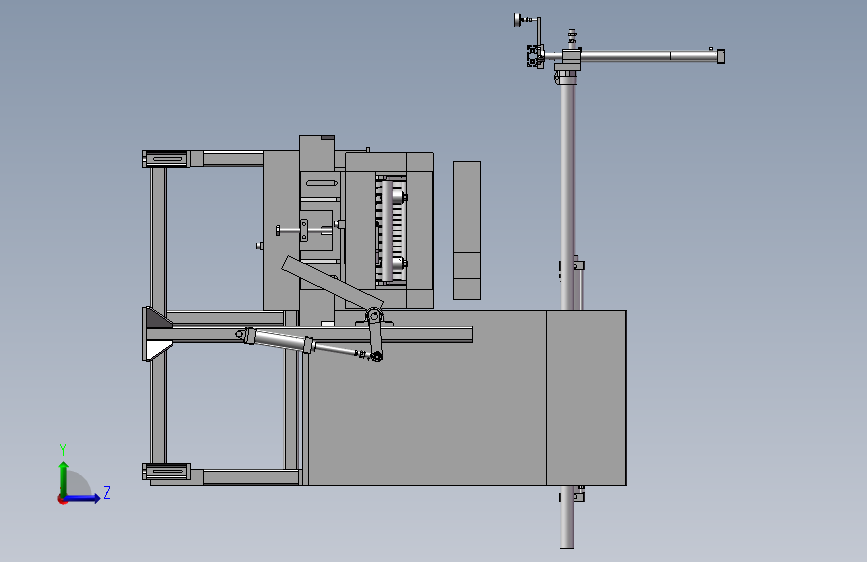Click the blue Z axis of the orientation triad
Image resolution: width=867 pixels, height=562 pixels.
coord(83,498)
